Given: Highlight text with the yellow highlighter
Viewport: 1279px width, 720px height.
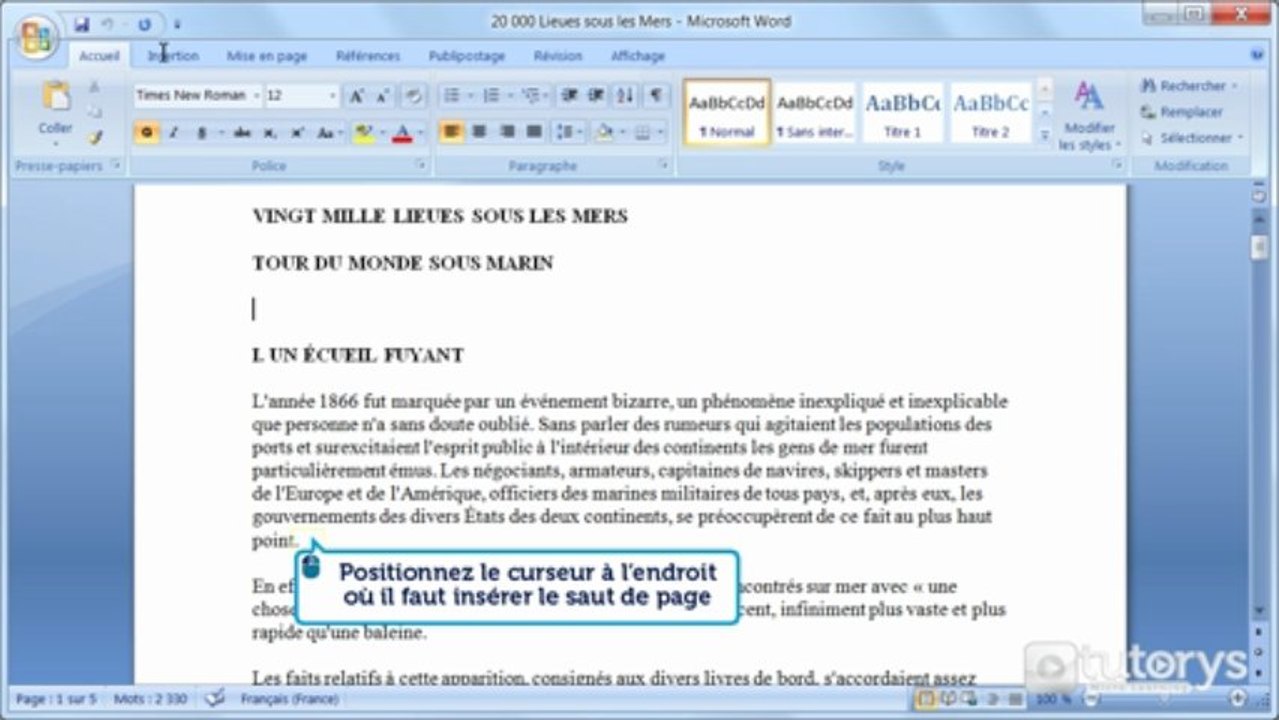Looking at the screenshot, I should tap(363, 132).
